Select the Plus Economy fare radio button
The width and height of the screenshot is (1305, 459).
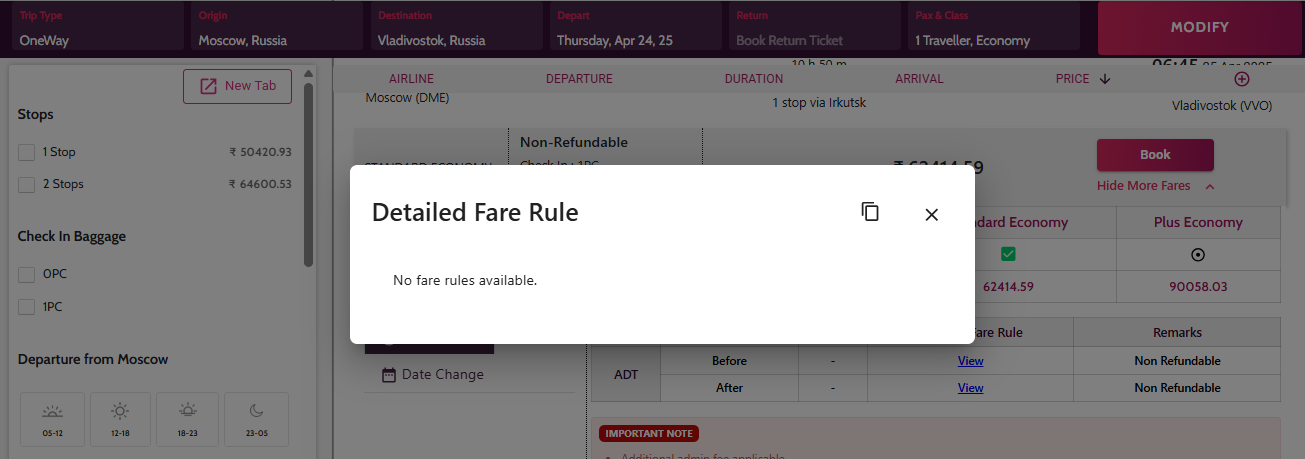click(1197, 255)
